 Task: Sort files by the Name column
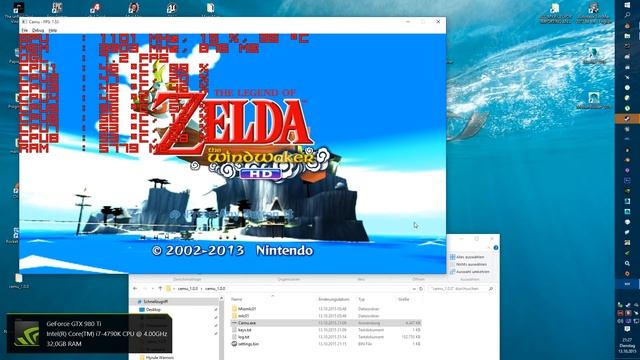point(237,299)
